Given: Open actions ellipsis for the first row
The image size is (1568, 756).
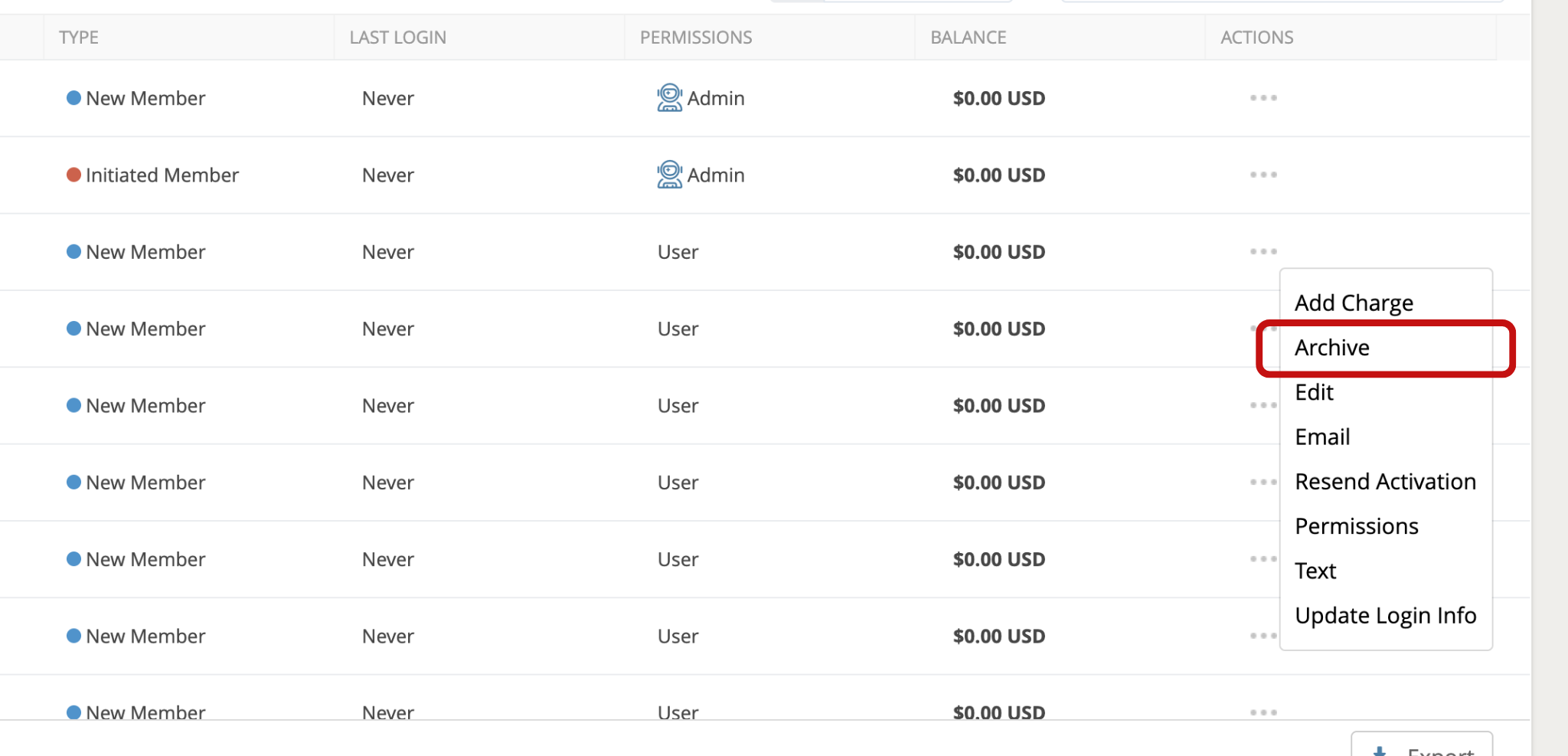Looking at the screenshot, I should click(1263, 98).
